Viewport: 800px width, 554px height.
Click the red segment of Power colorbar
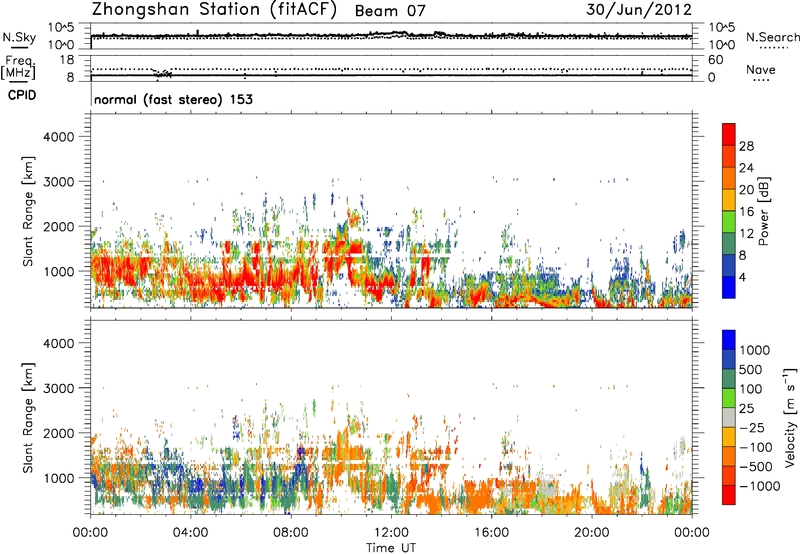pos(729,134)
